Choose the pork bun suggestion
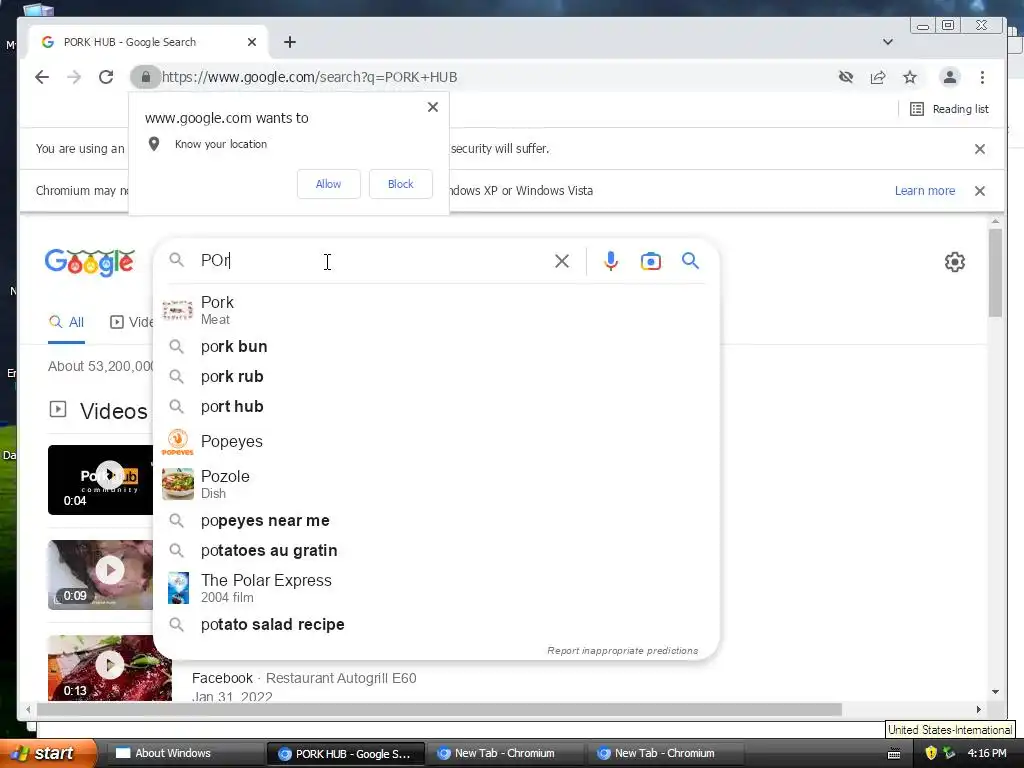This screenshot has width=1024, height=768. pos(436,347)
